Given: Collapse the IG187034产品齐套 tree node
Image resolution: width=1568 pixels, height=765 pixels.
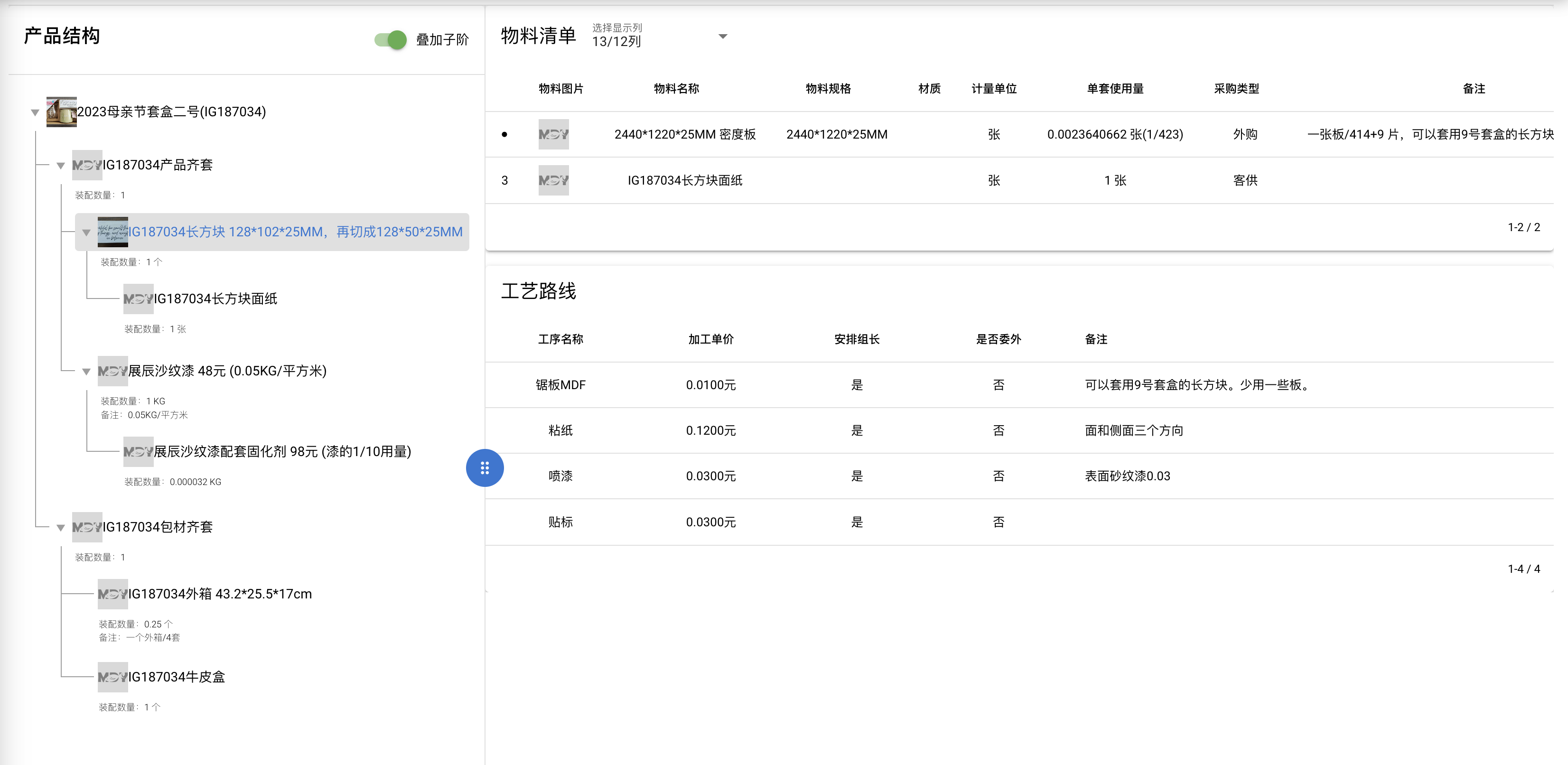Looking at the screenshot, I should point(61,166).
